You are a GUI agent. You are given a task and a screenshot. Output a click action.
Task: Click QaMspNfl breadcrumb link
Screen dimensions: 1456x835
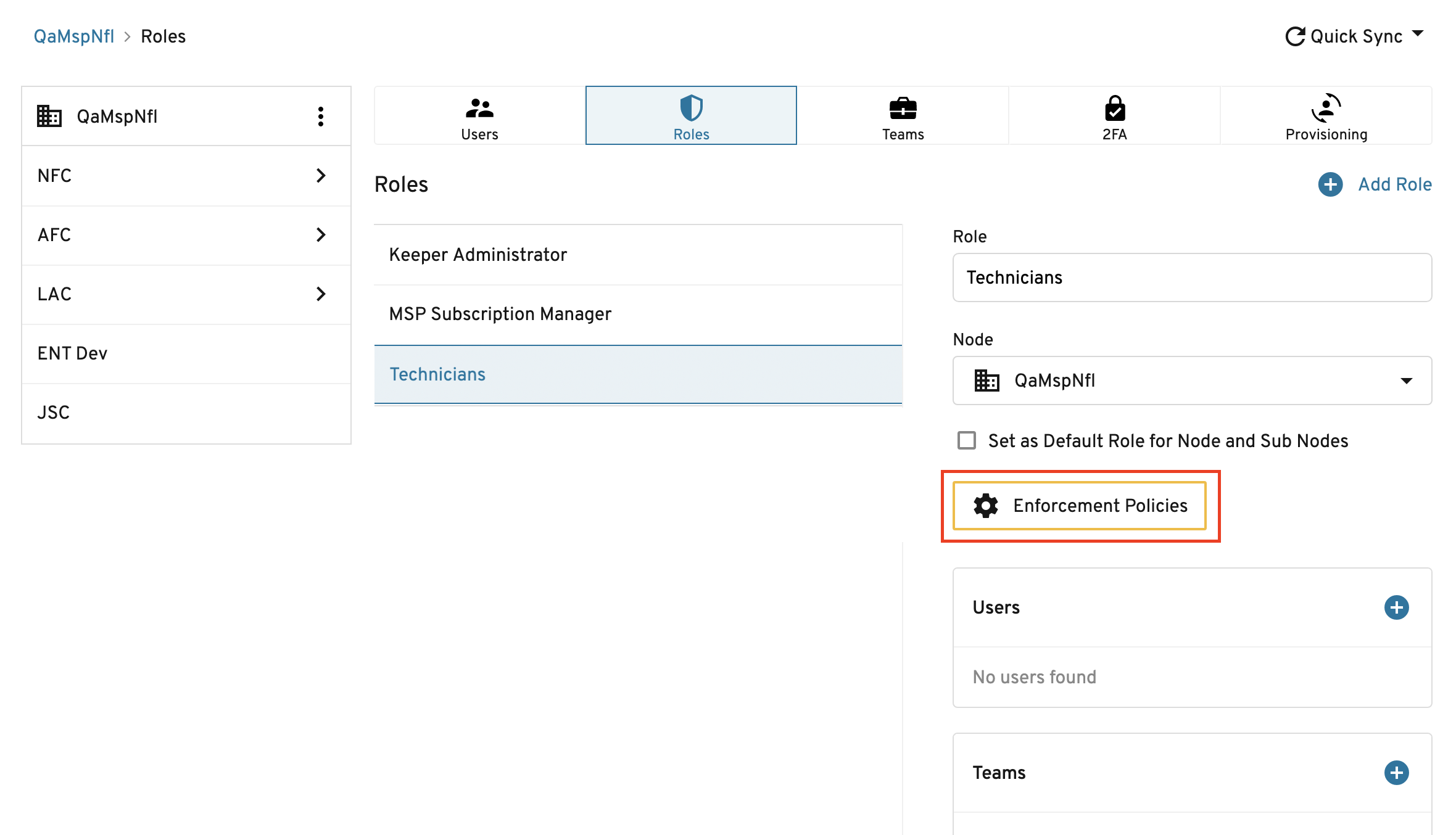(73, 36)
